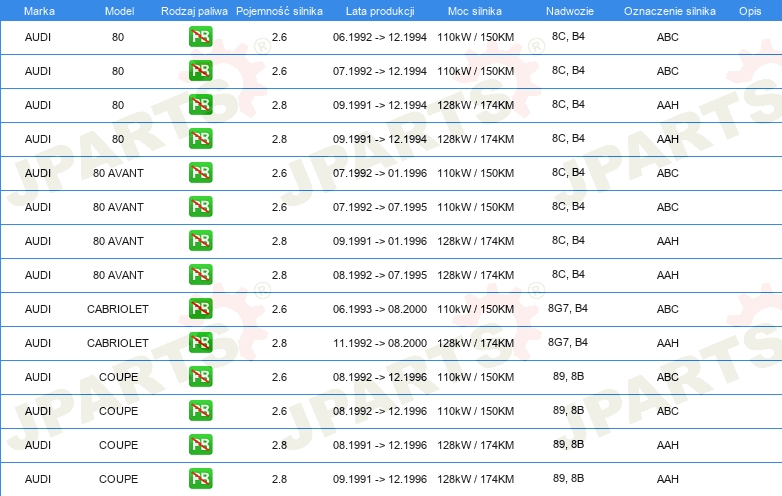Click COUPE model in the 08.1991 row

(x=118, y=445)
